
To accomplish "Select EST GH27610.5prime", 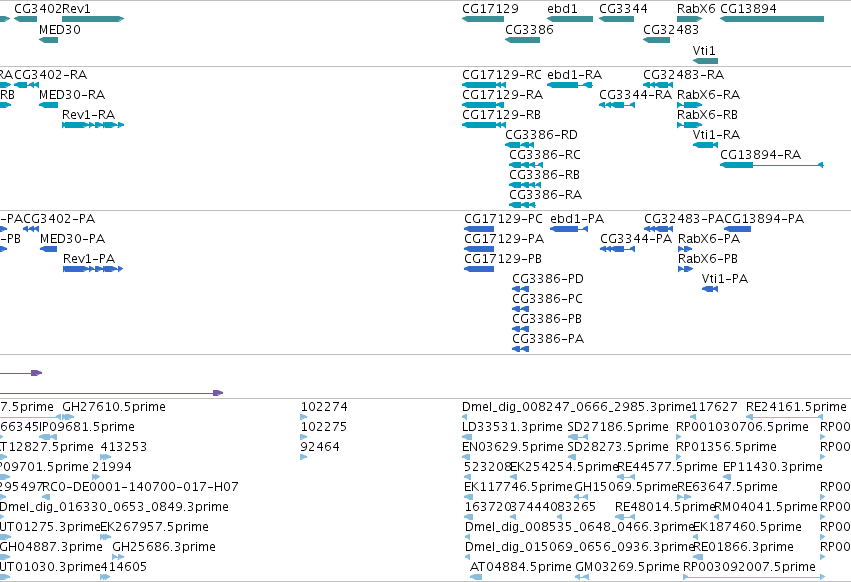I will 114,407.
